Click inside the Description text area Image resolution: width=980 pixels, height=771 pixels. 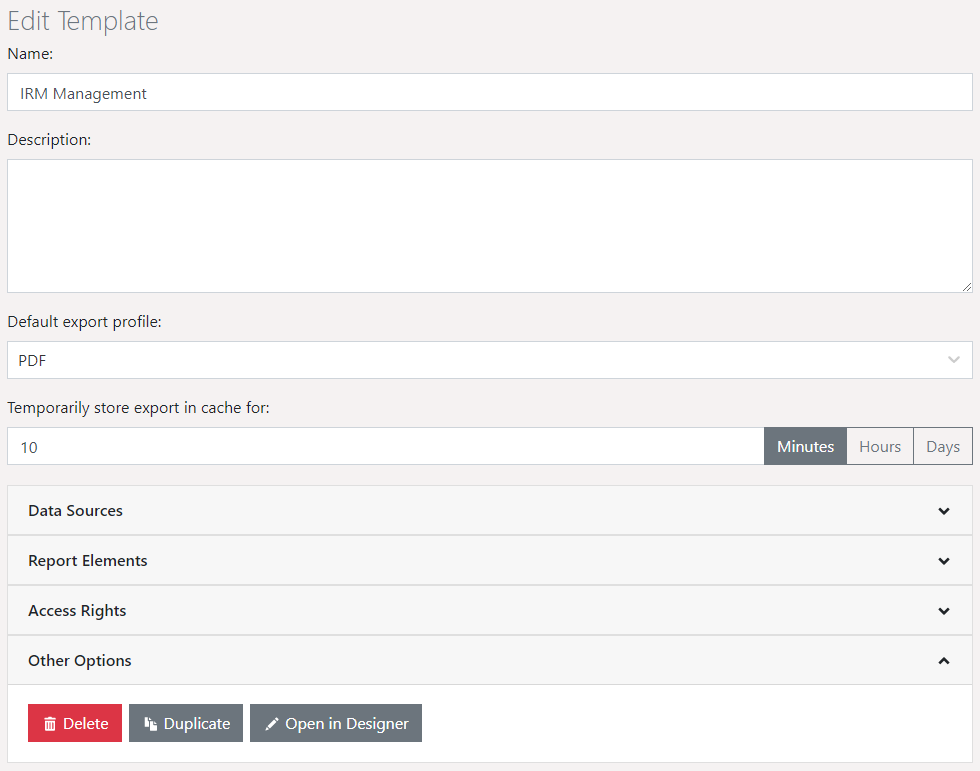(490, 225)
